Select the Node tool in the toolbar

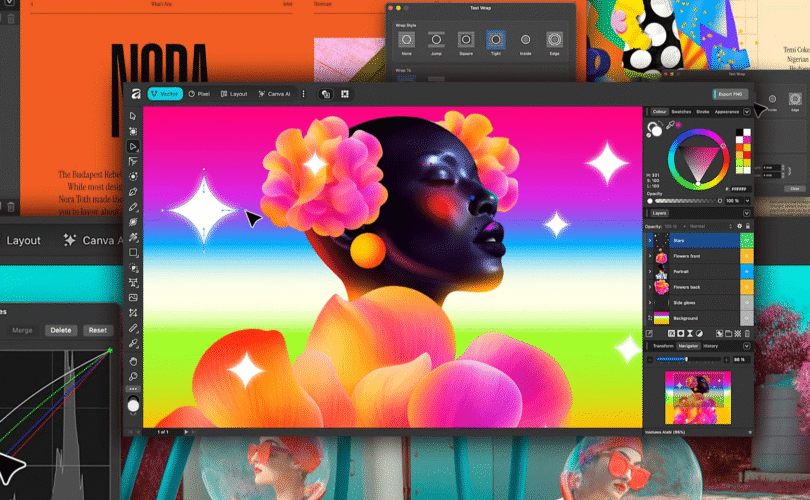[x=133, y=146]
